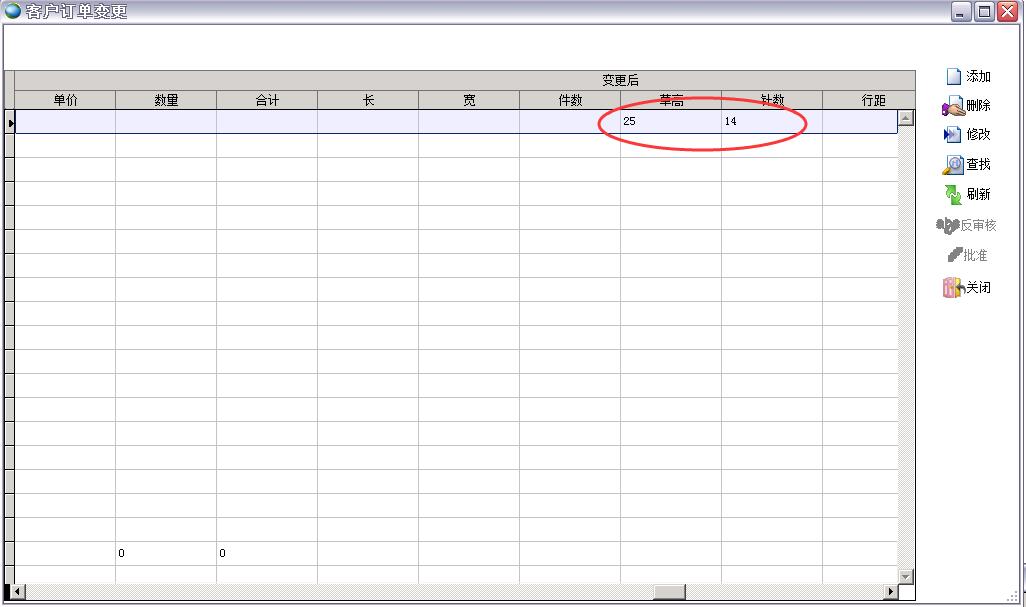Screen dimensions: 1026x607
Task: Click the horizontal scrollbar right arrow
Action: pyautogui.click(x=890, y=592)
